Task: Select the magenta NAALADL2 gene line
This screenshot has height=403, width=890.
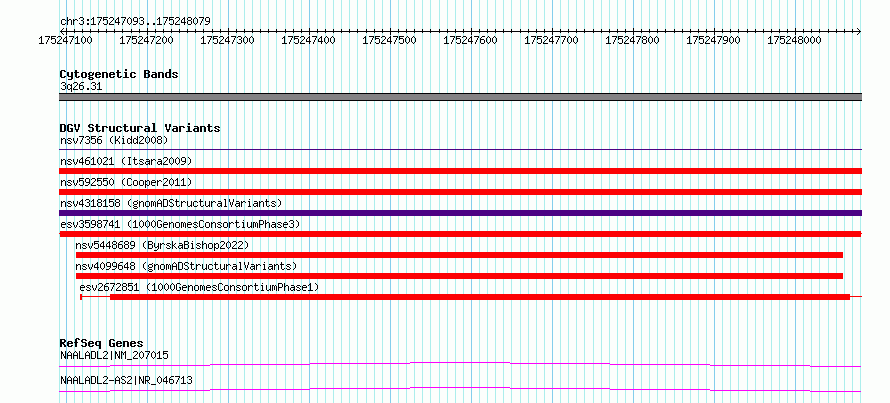Action: click(460, 364)
